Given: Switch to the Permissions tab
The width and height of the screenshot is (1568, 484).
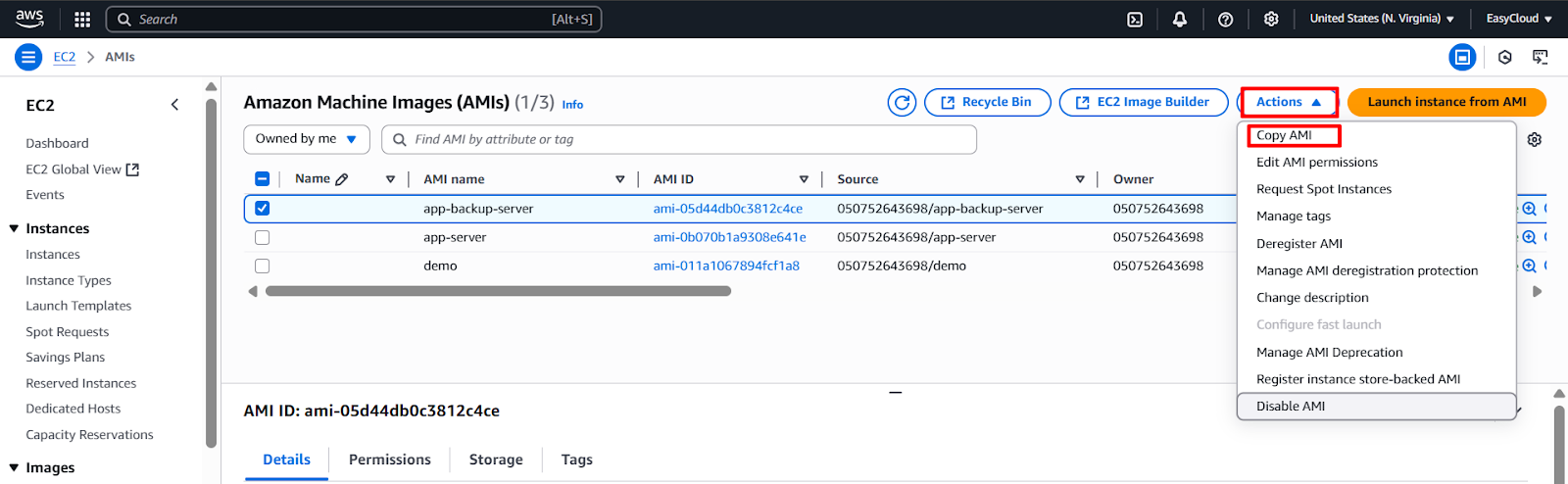Looking at the screenshot, I should (x=390, y=460).
